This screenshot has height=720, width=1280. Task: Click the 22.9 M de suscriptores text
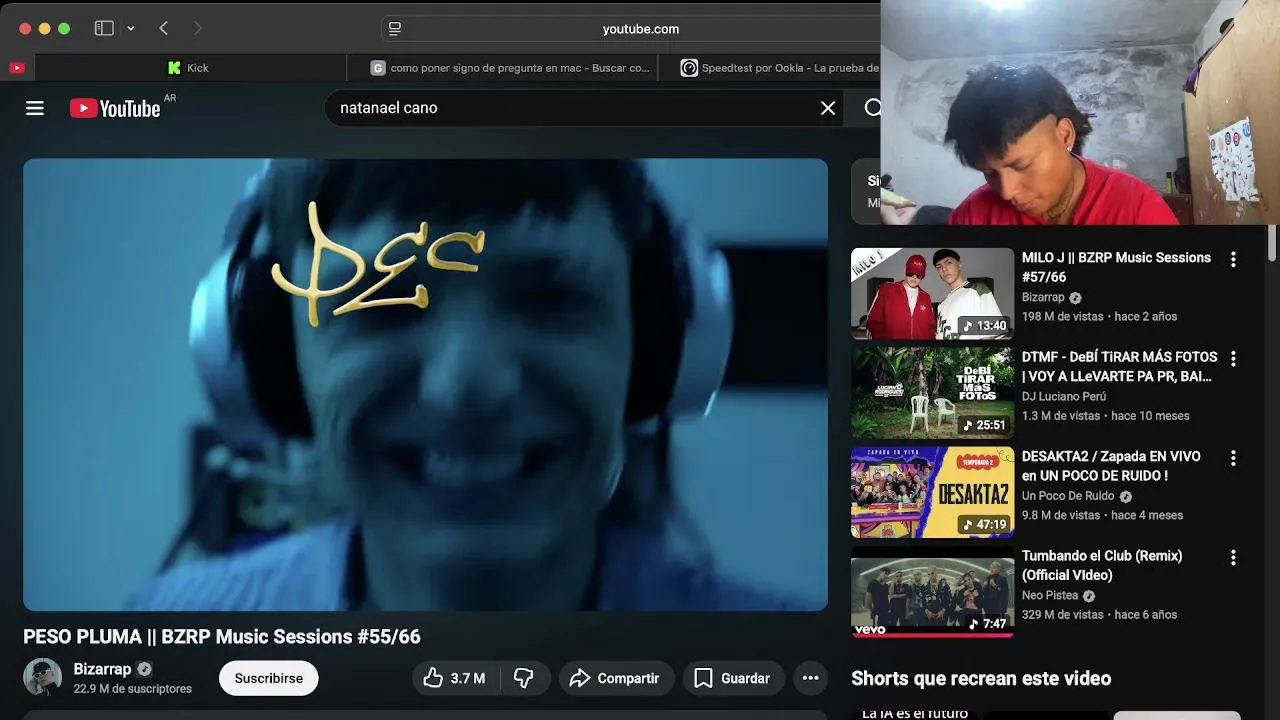coord(132,689)
